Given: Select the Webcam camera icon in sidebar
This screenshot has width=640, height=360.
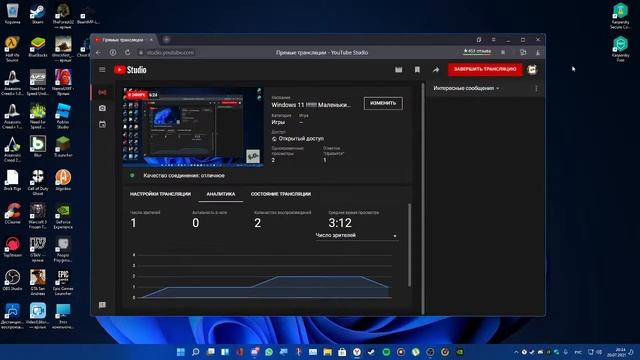Looking at the screenshot, I should point(102,108).
